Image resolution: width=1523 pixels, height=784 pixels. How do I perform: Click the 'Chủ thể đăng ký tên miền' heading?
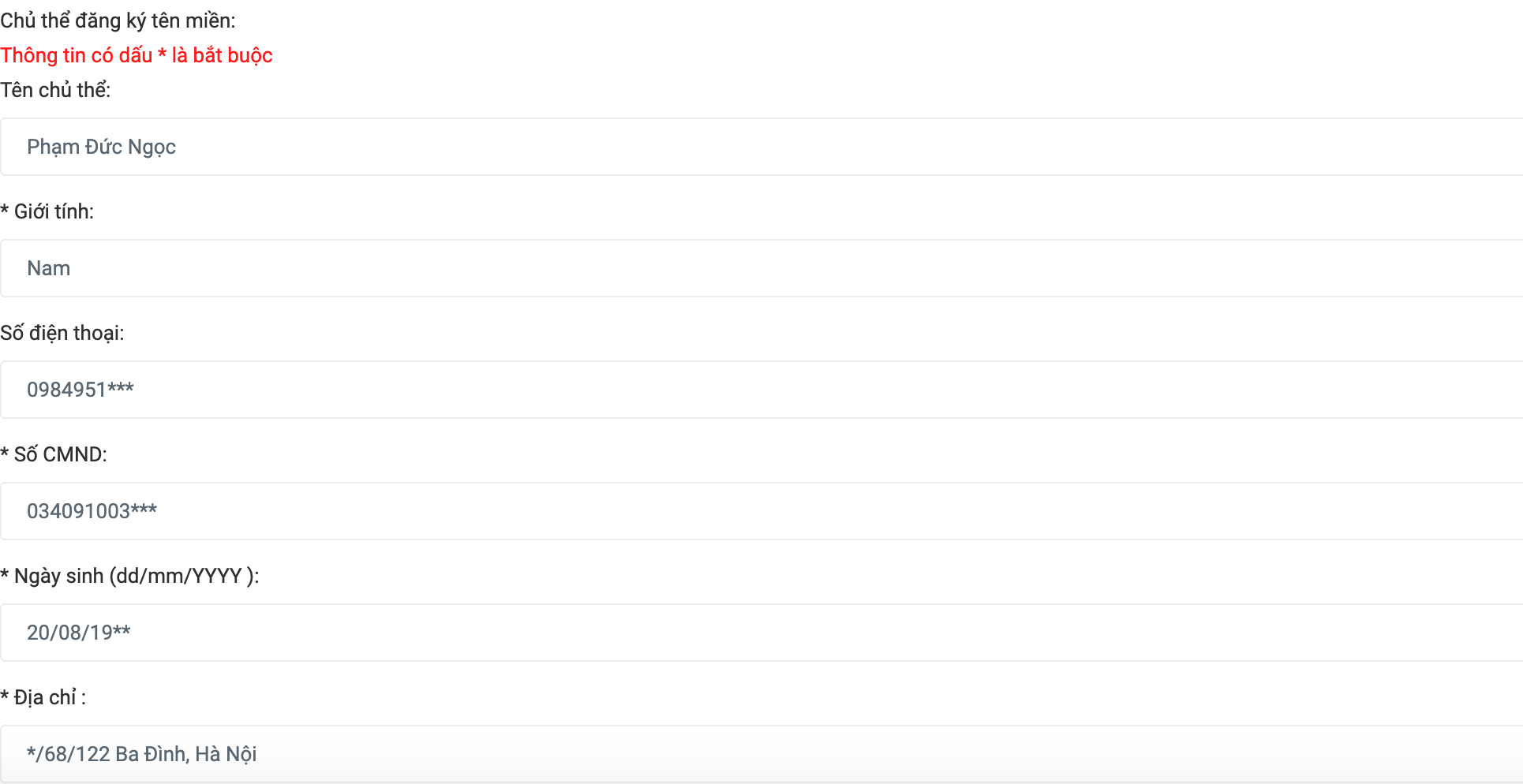pos(118,21)
